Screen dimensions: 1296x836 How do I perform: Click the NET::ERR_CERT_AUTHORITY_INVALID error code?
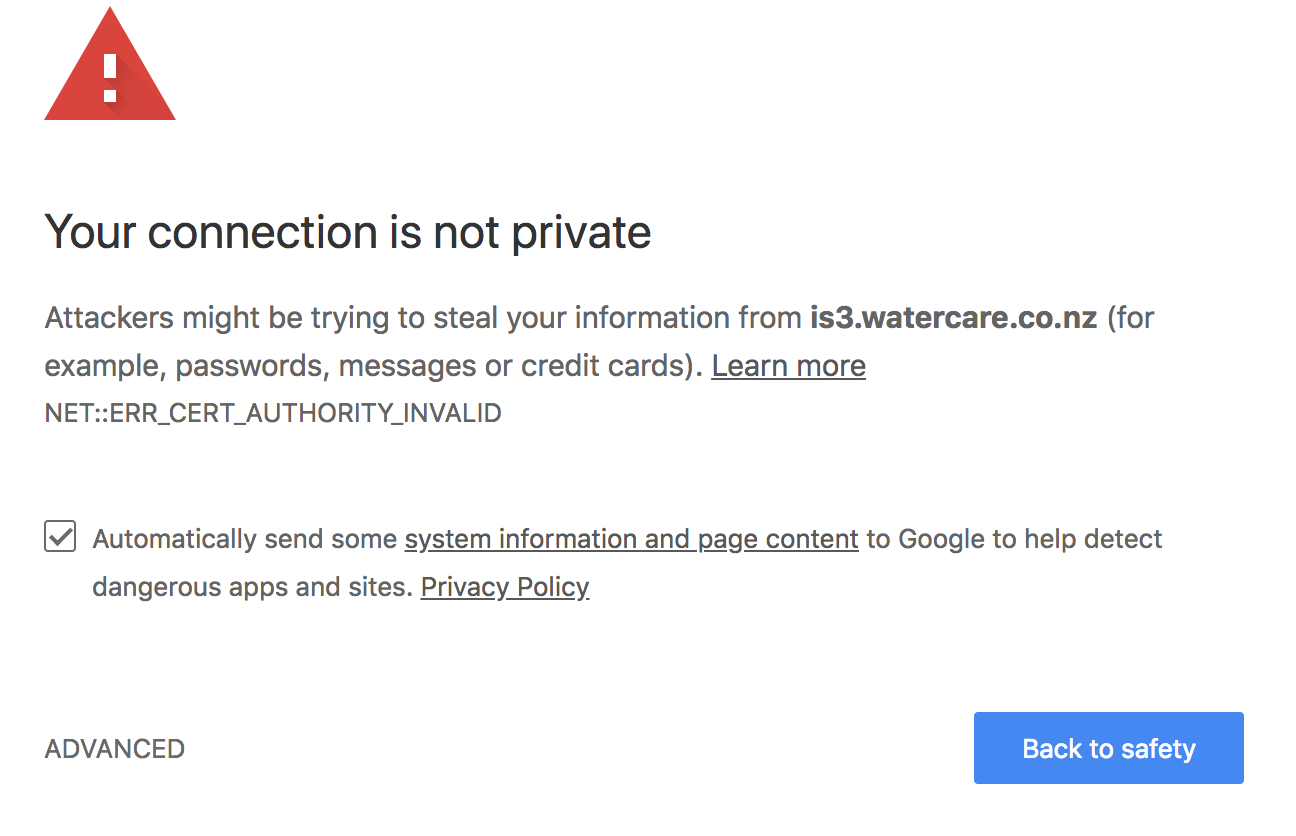coord(273,413)
